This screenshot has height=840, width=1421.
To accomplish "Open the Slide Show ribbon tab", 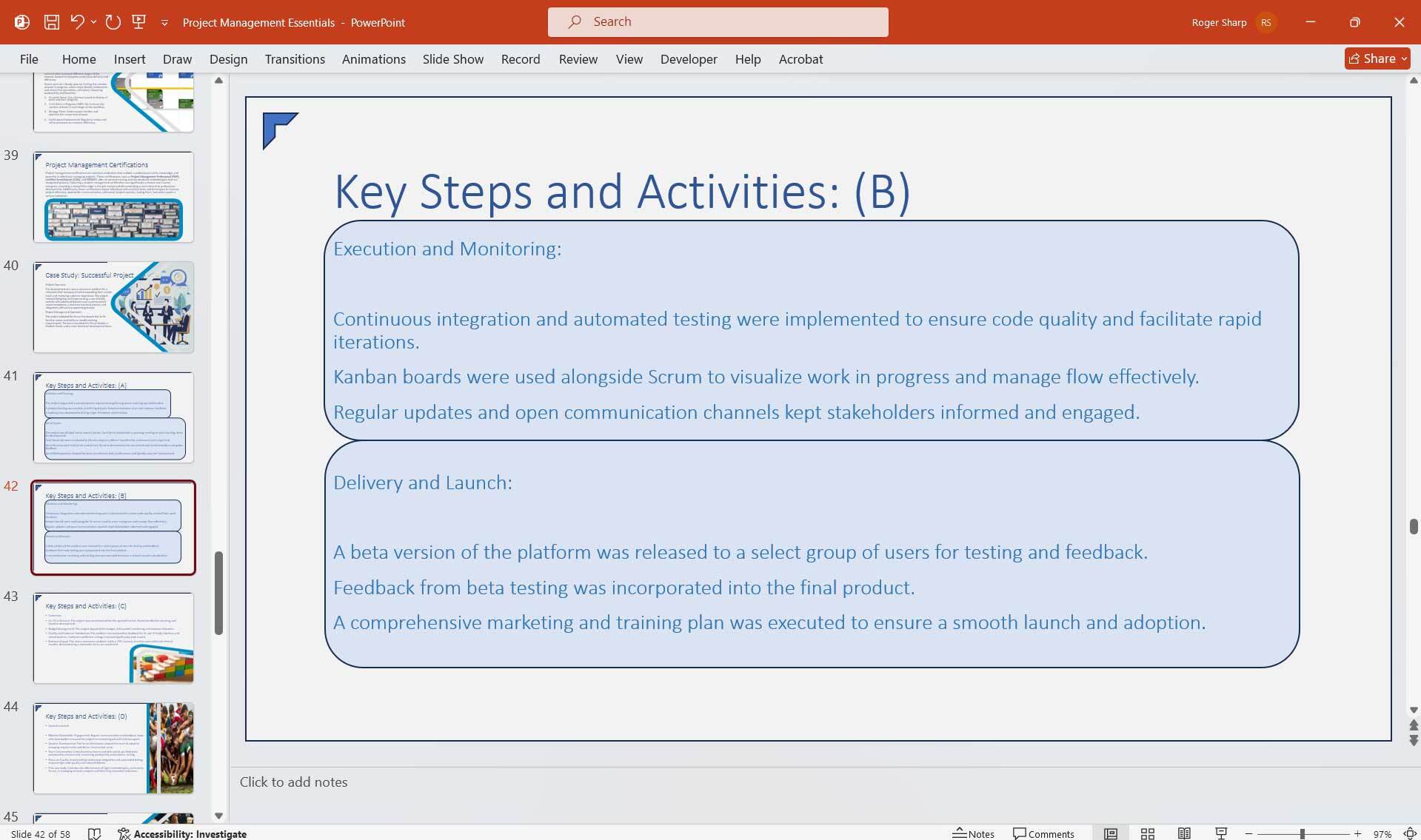I will tap(452, 58).
